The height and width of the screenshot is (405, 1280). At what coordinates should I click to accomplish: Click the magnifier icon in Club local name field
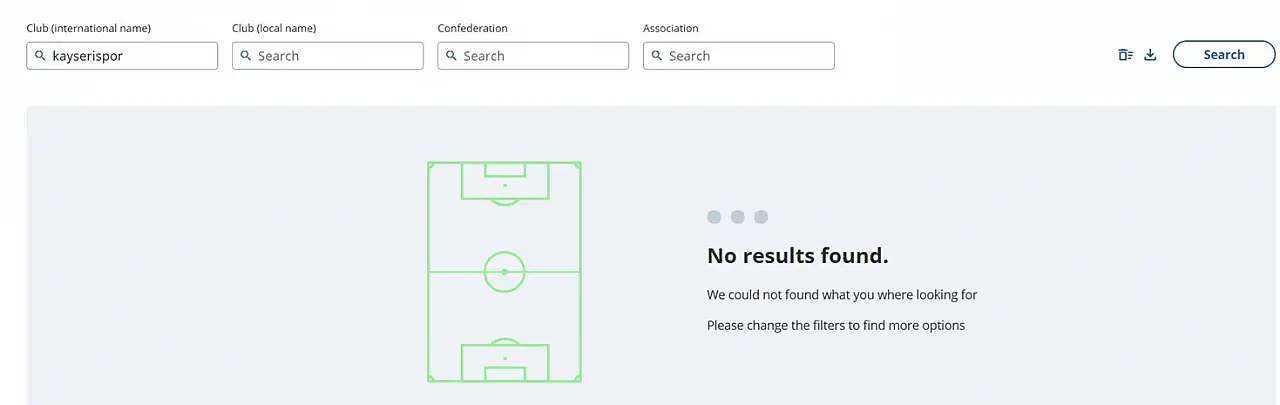tap(245, 56)
